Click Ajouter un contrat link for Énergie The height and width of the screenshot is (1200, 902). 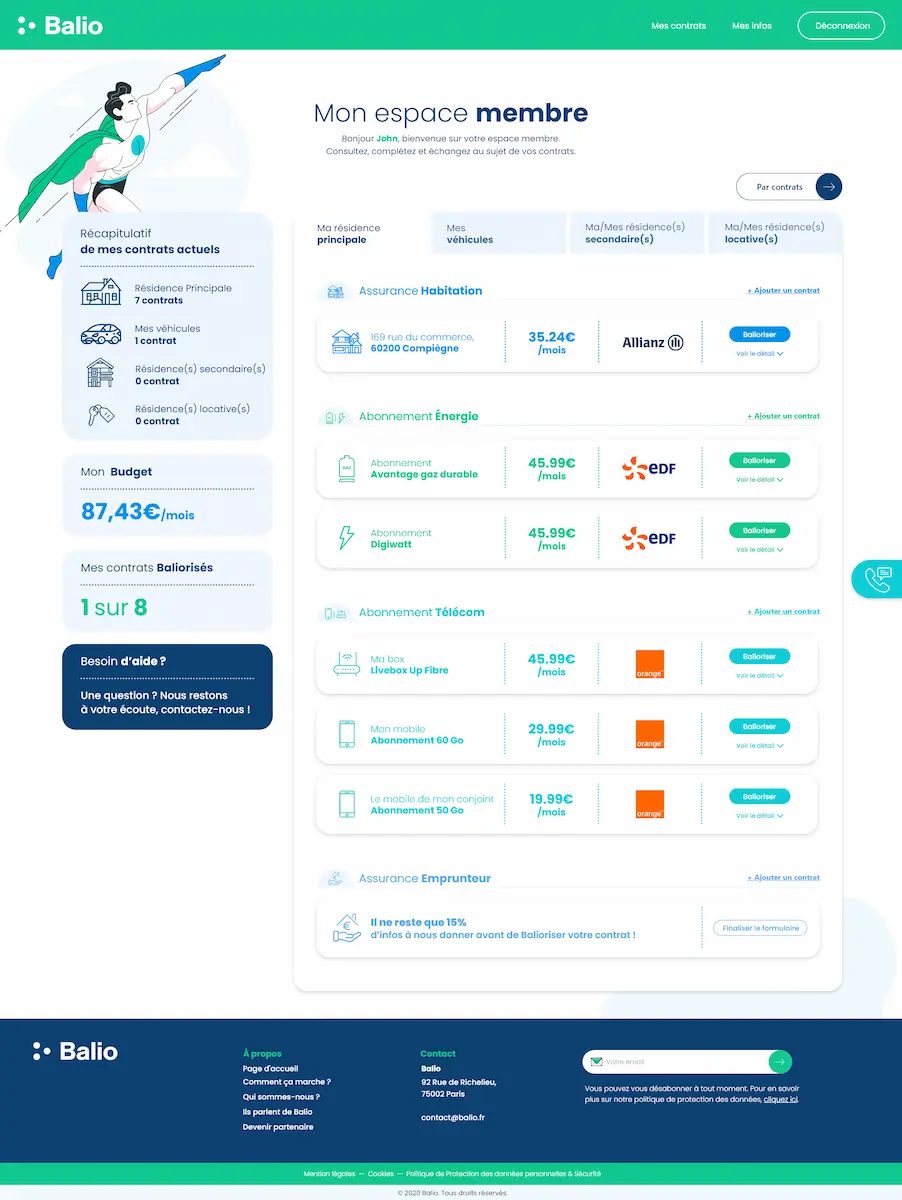(783, 416)
